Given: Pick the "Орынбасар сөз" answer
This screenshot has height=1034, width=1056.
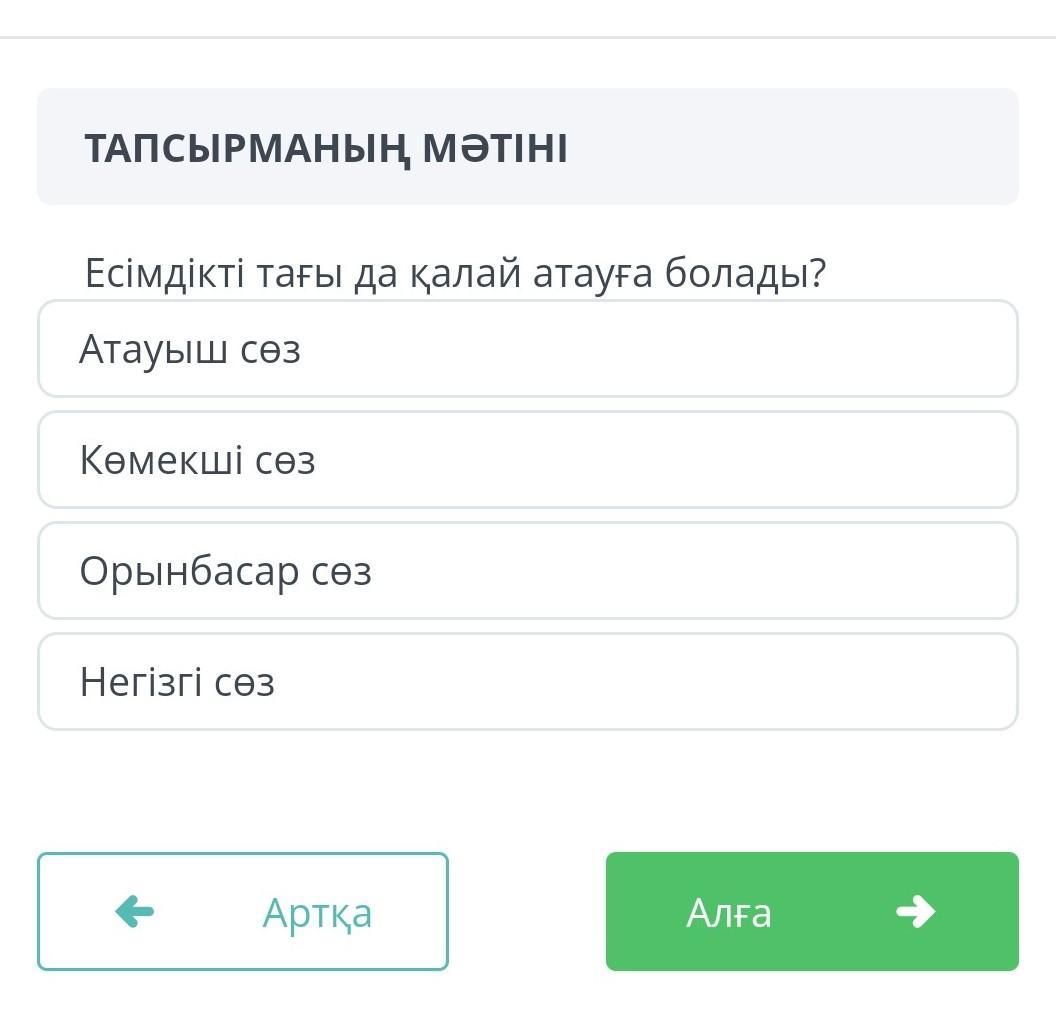Looking at the screenshot, I should click(527, 571).
